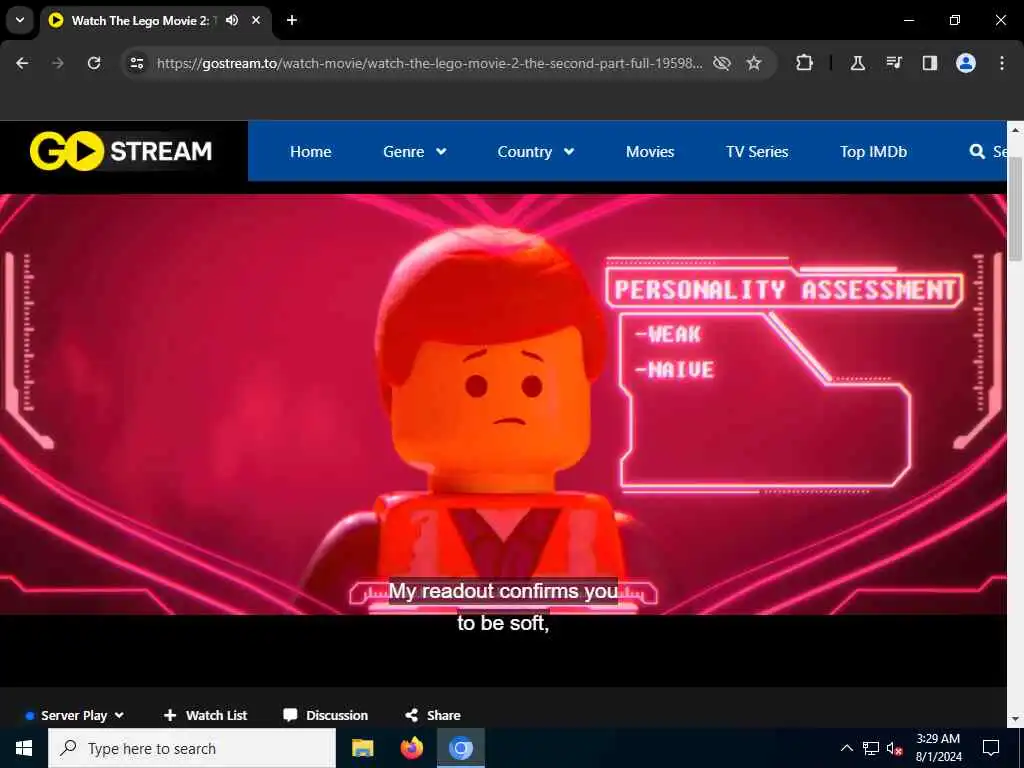Go to the Movies section
Image resolution: width=1024 pixels, height=768 pixels.
coord(650,152)
